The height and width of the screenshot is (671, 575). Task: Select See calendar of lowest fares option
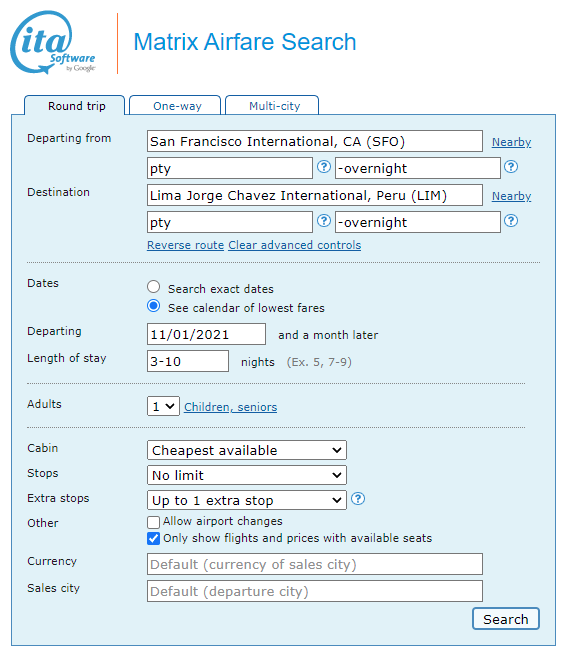pos(154,306)
